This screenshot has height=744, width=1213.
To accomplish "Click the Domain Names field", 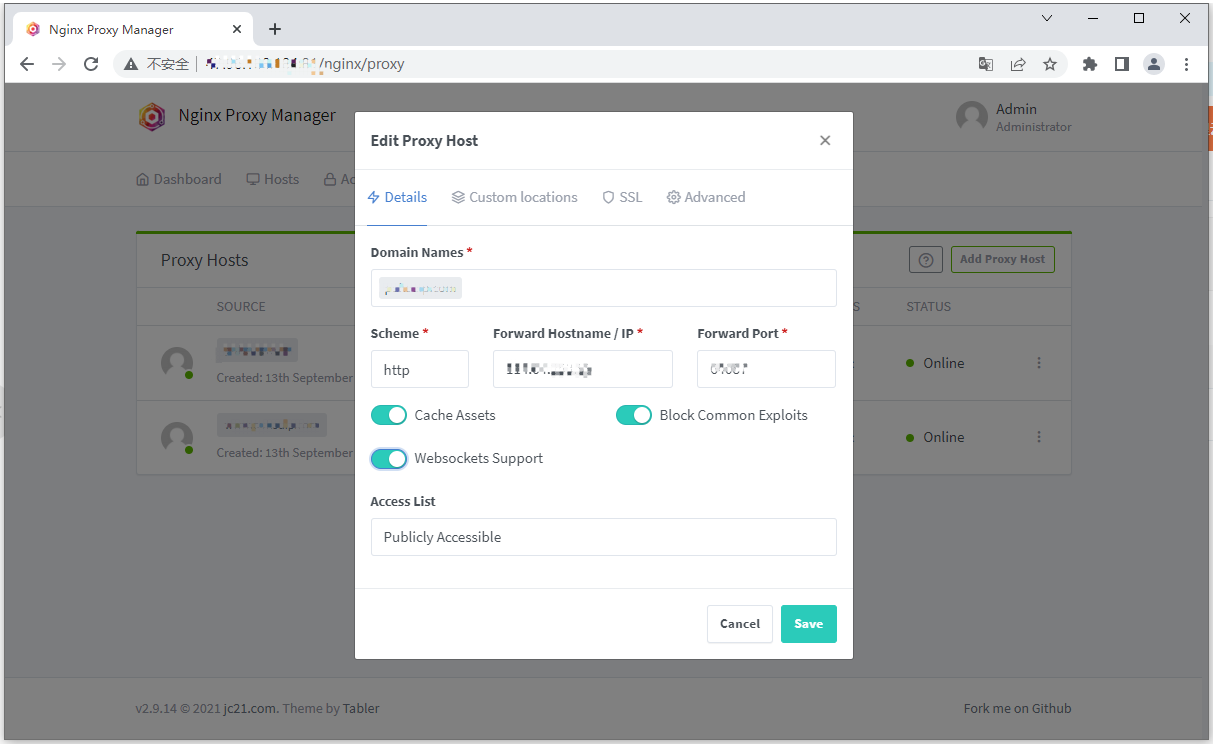I will click(x=603, y=288).
